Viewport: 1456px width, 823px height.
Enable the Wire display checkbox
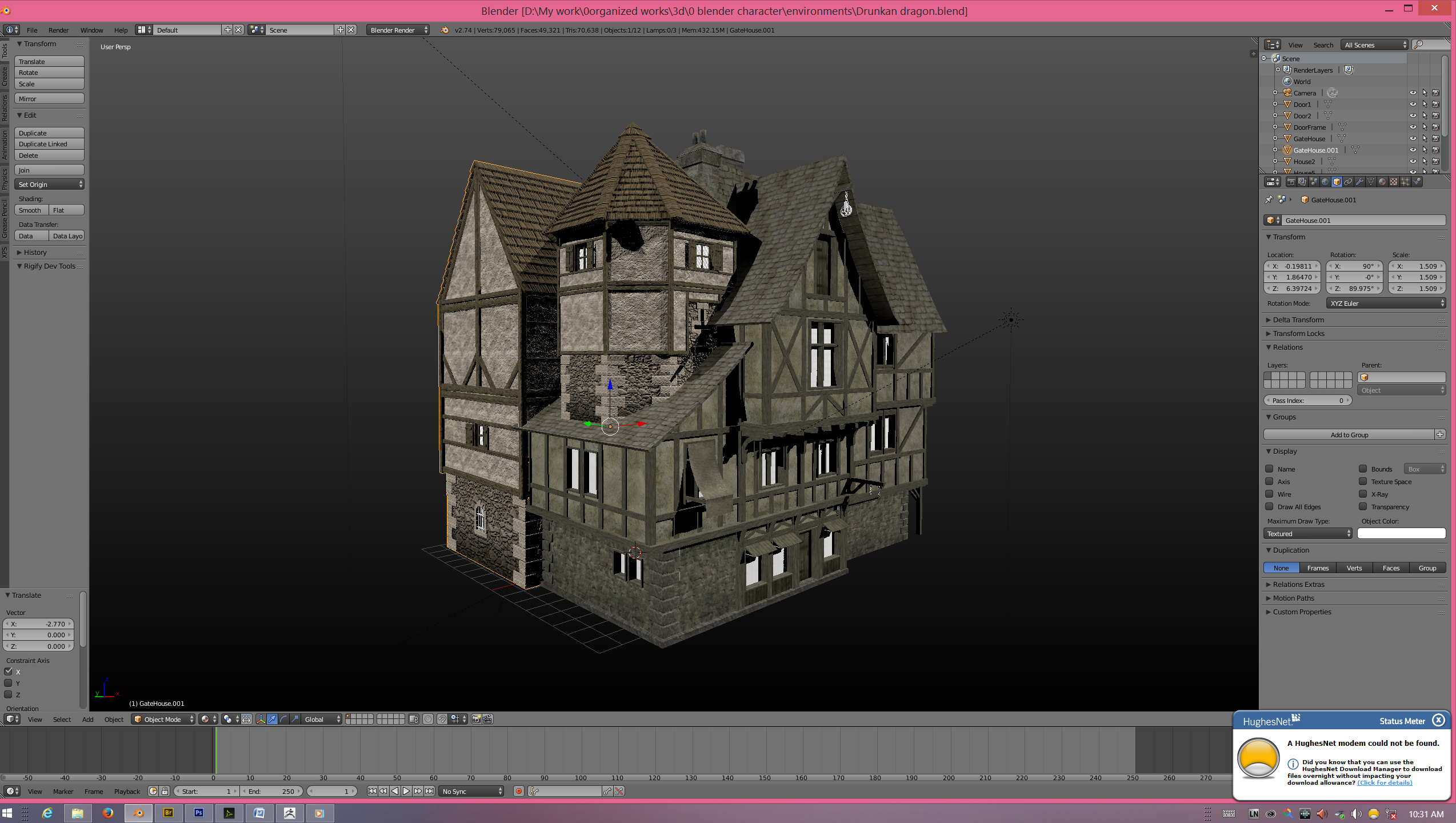(x=1269, y=494)
